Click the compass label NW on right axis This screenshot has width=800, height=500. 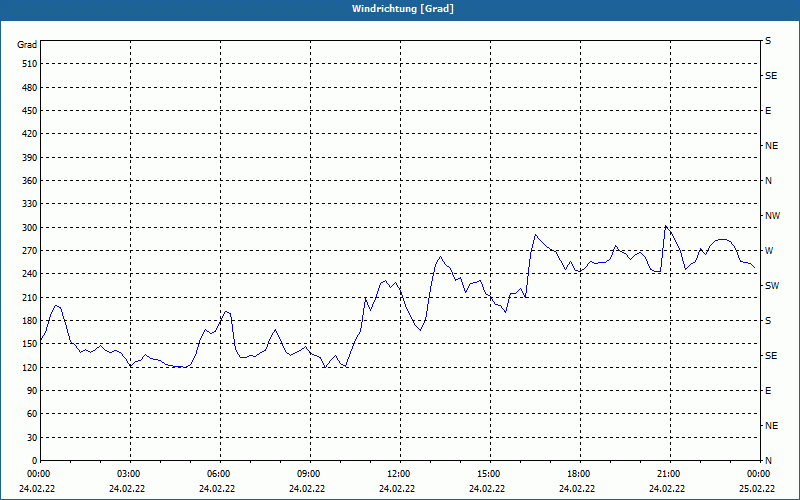pyautogui.click(x=773, y=216)
